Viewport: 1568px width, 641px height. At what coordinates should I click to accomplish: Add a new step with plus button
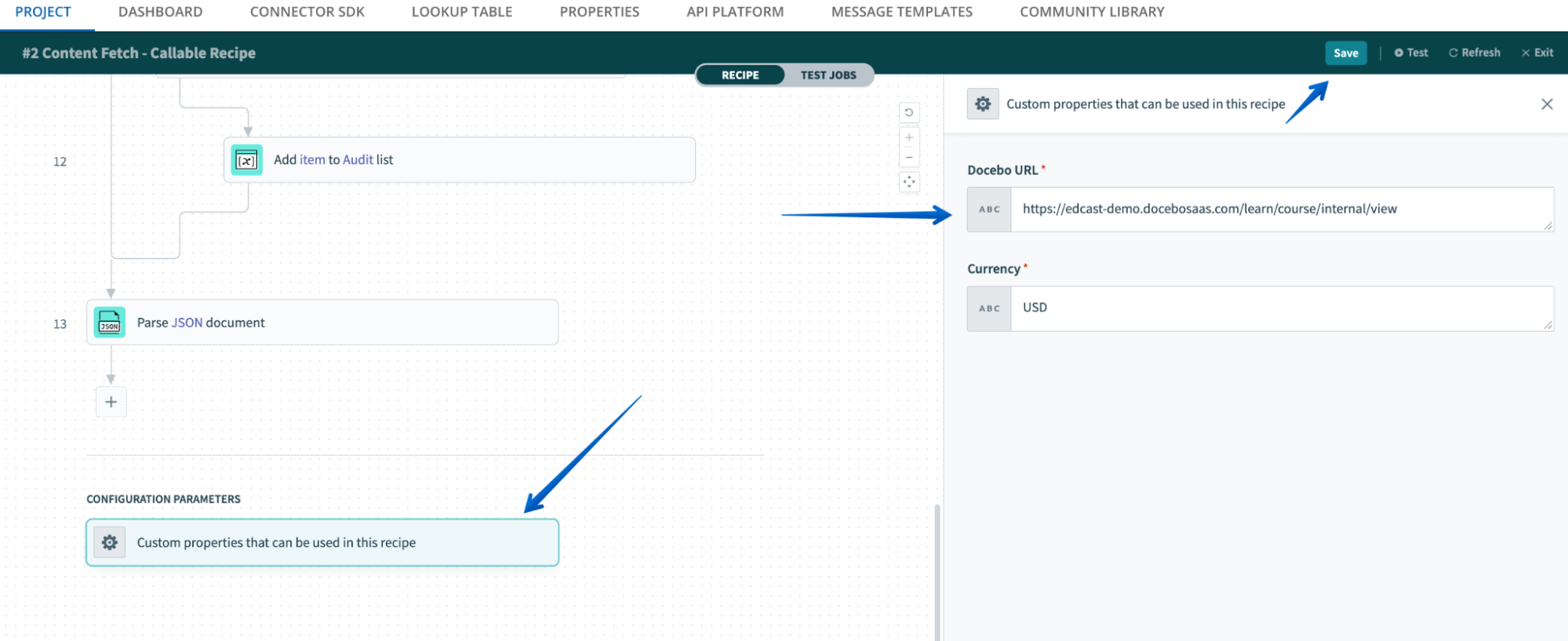coord(111,402)
